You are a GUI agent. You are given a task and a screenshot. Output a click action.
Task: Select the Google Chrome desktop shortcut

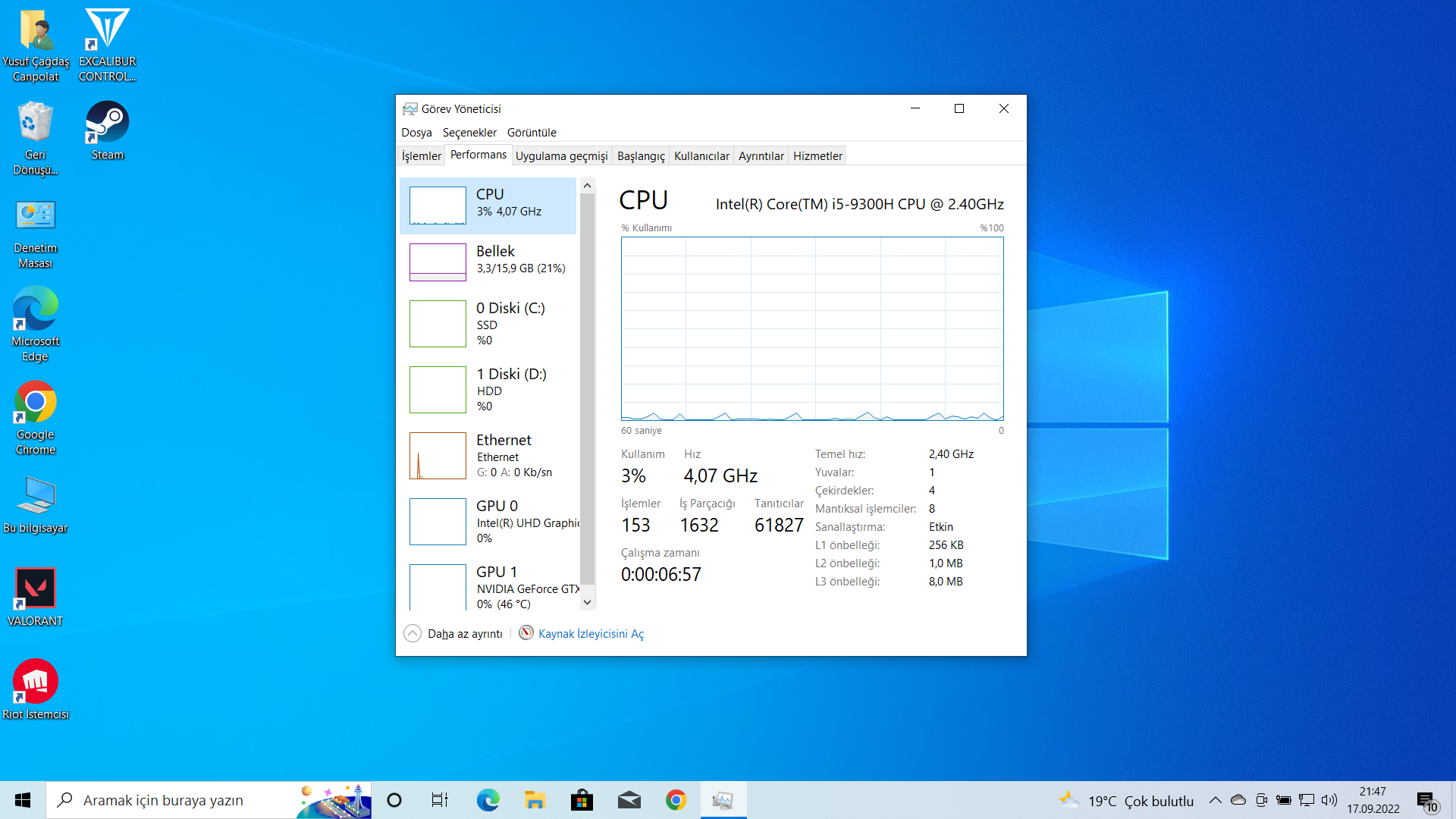click(x=36, y=418)
